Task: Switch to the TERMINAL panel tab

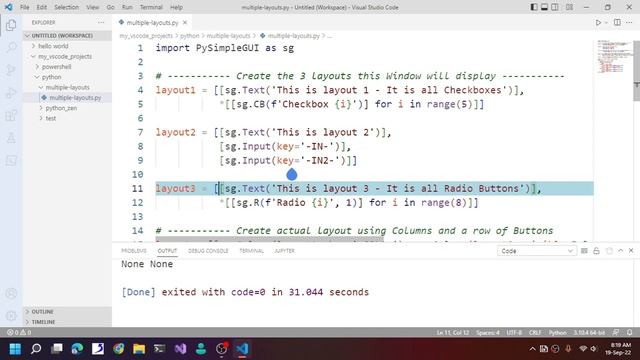Action: tap(251, 251)
